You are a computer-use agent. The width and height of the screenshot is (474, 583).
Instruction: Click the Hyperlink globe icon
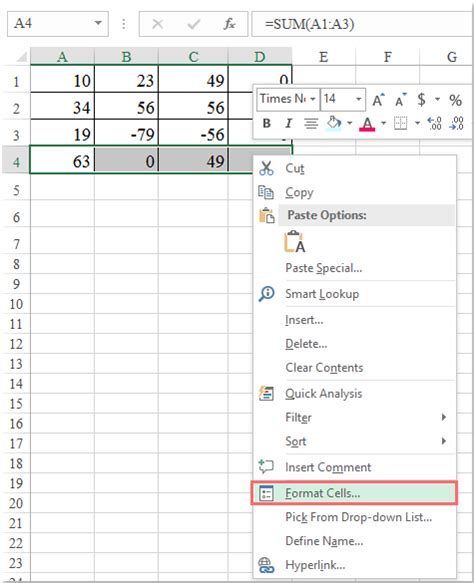(266, 565)
